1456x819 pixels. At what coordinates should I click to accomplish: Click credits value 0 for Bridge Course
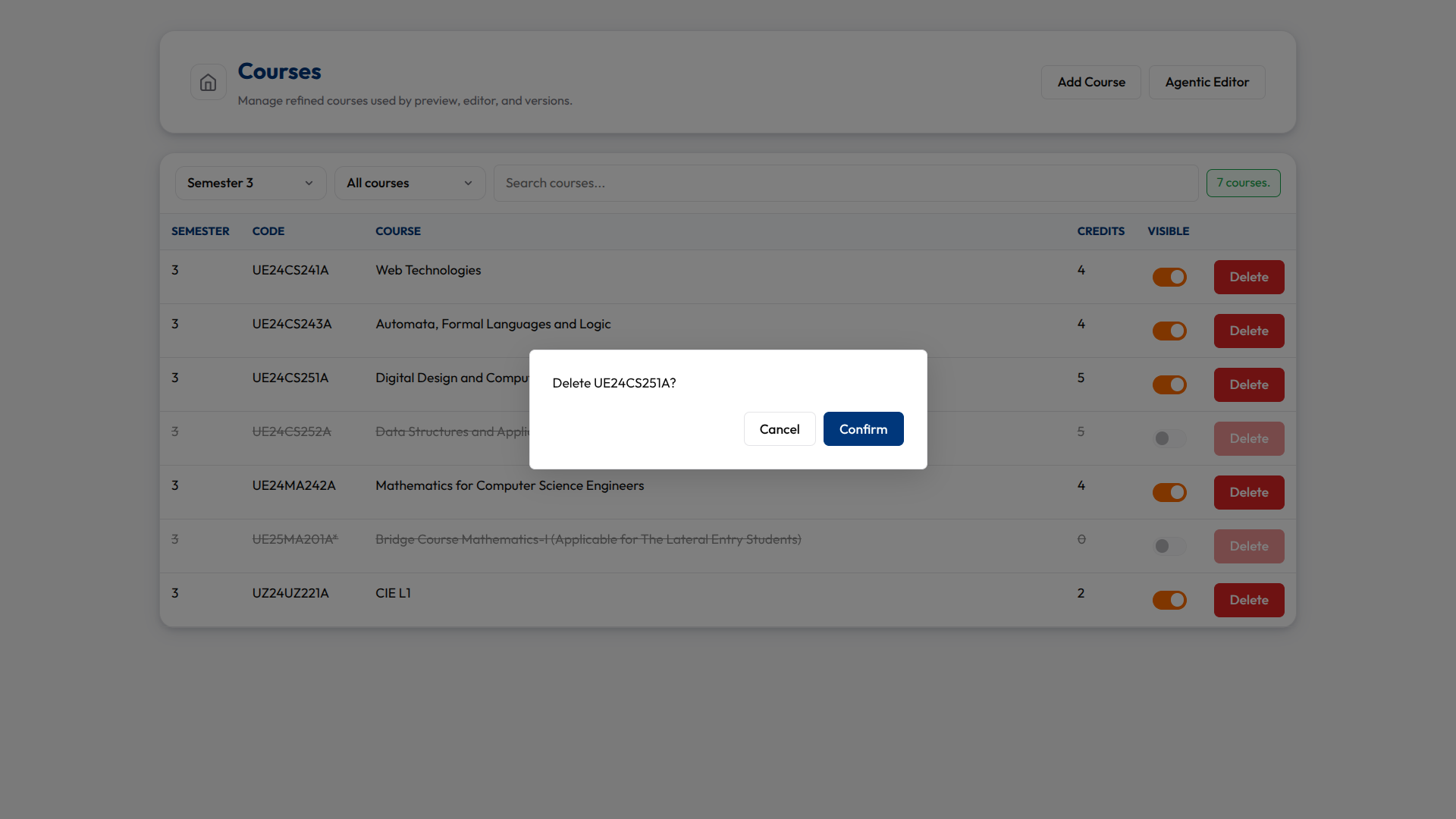click(1081, 539)
